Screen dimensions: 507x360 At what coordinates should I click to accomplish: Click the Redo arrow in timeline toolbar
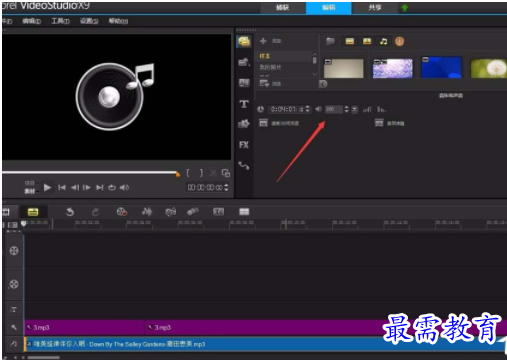click(96, 212)
